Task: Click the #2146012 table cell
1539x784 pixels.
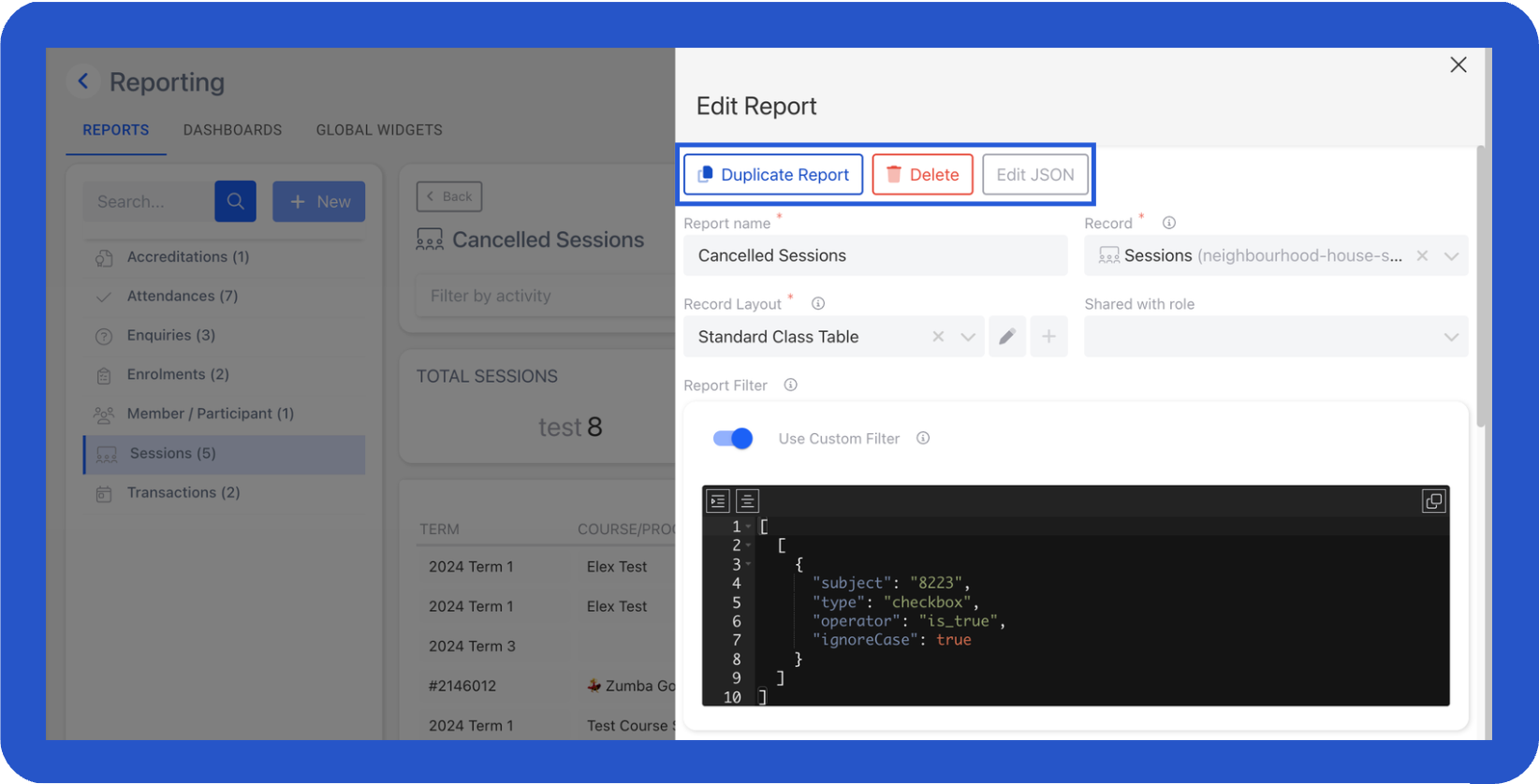Action: click(x=462, y=686)
